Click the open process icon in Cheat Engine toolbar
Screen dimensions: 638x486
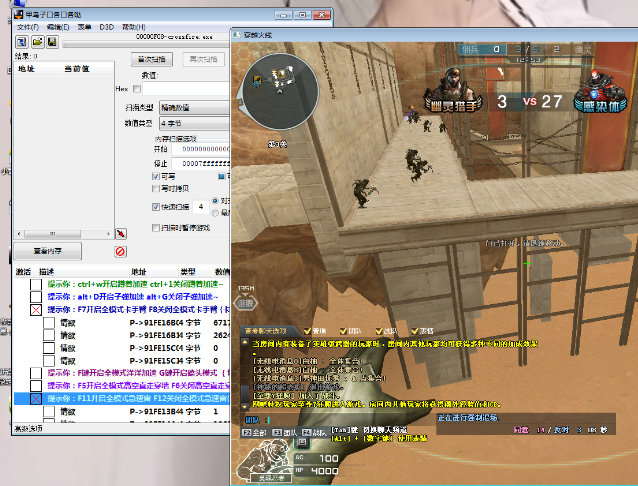[22, 42]
